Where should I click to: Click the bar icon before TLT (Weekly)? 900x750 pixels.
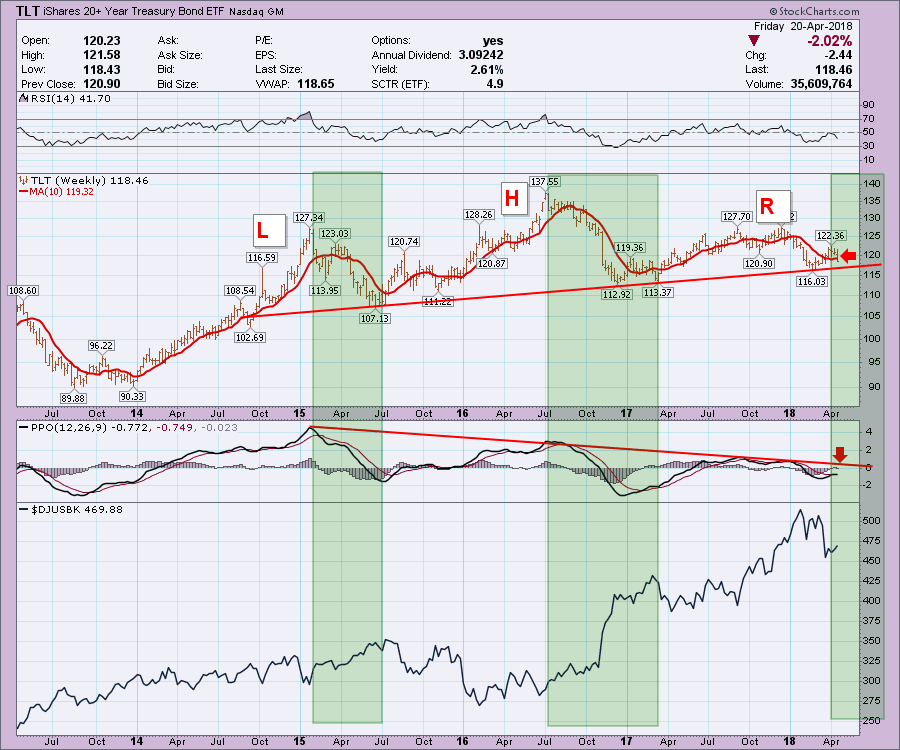tap(24, 180)
